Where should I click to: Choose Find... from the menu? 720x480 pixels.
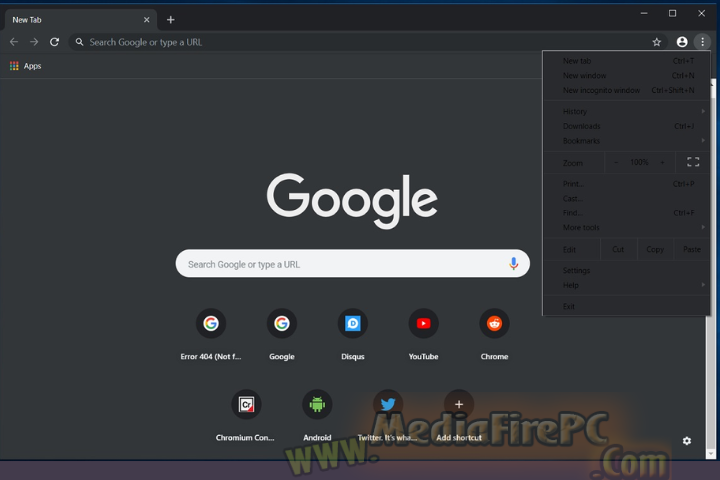[626, 213]
